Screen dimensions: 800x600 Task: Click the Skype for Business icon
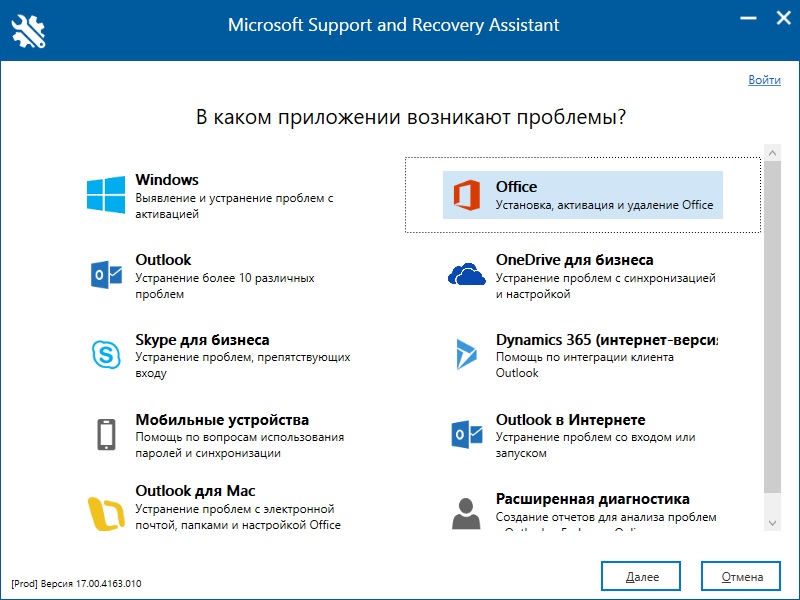(106, 354)
